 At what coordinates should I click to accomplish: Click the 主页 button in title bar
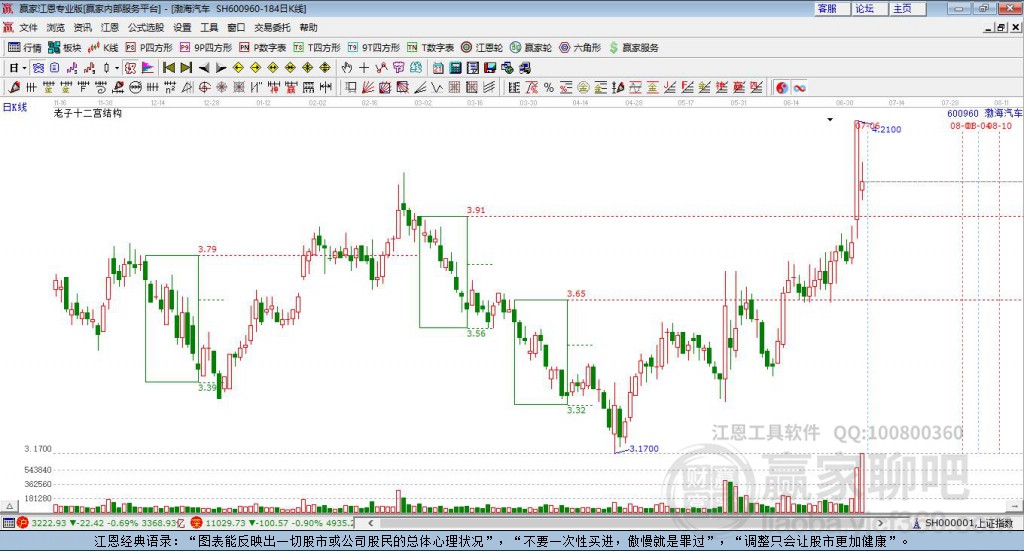click(x=907, y=8)
